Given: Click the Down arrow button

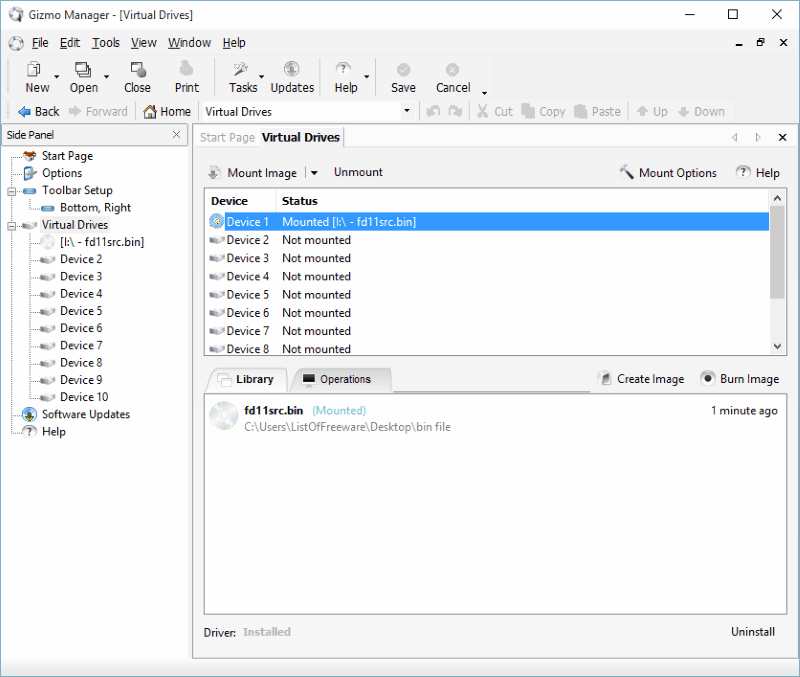Looking at the screenshot, I should point(701,111).
